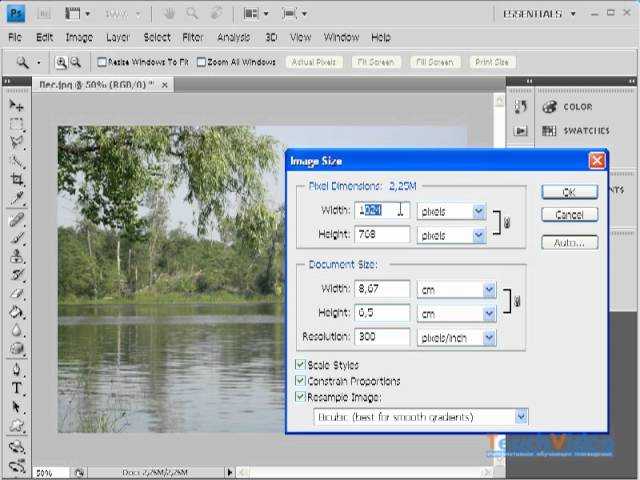Click the zoom-in magnifier in options bar
Viewport: 640px width, 480px height.
pyautogui.click(x=62, y=62)
